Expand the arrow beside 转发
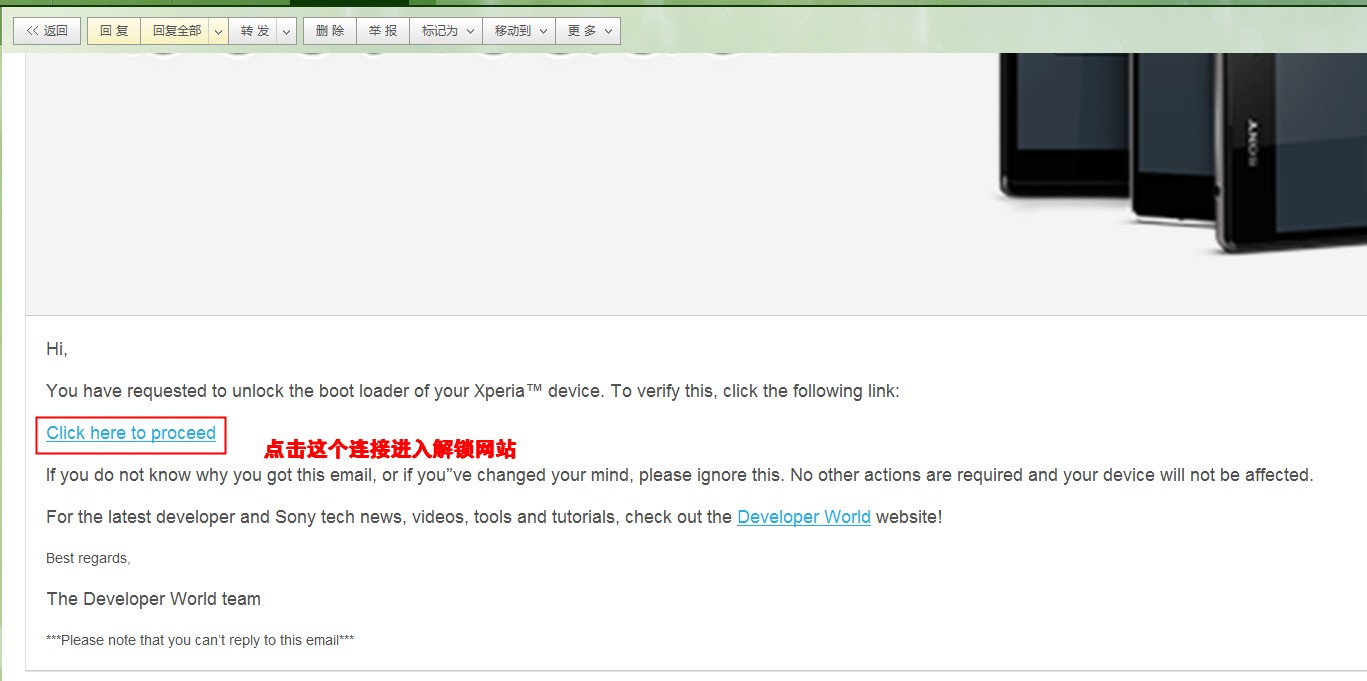 (287, 31)
